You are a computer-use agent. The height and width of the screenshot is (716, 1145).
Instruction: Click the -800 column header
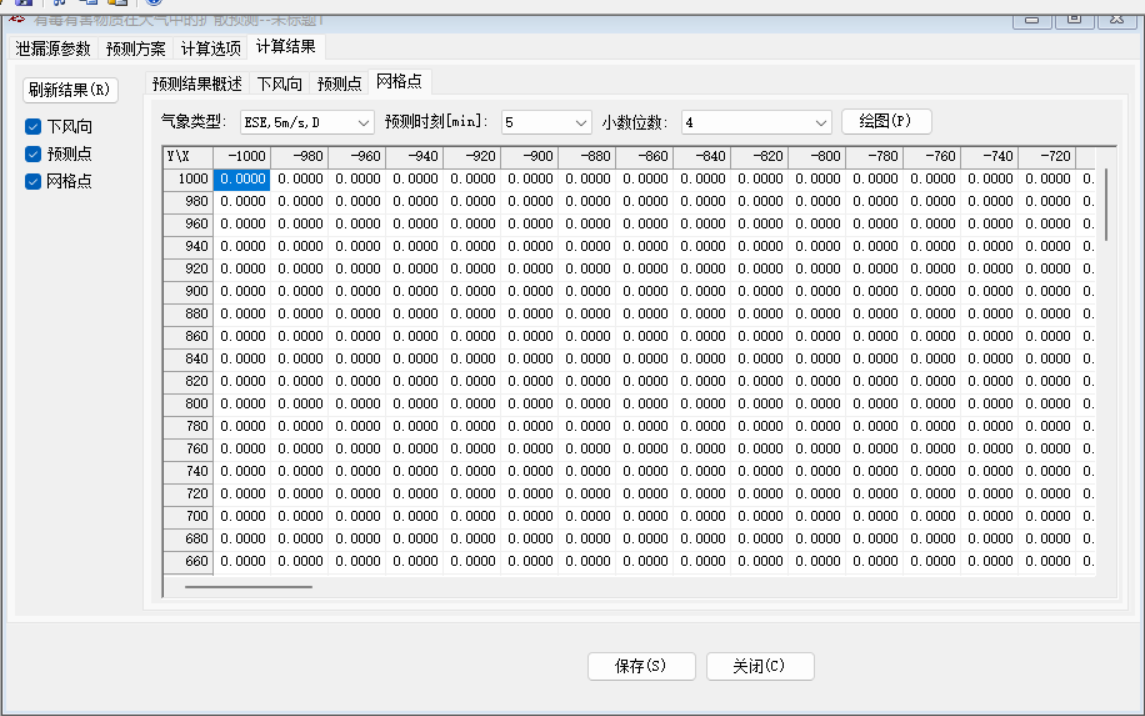point(817,157)
